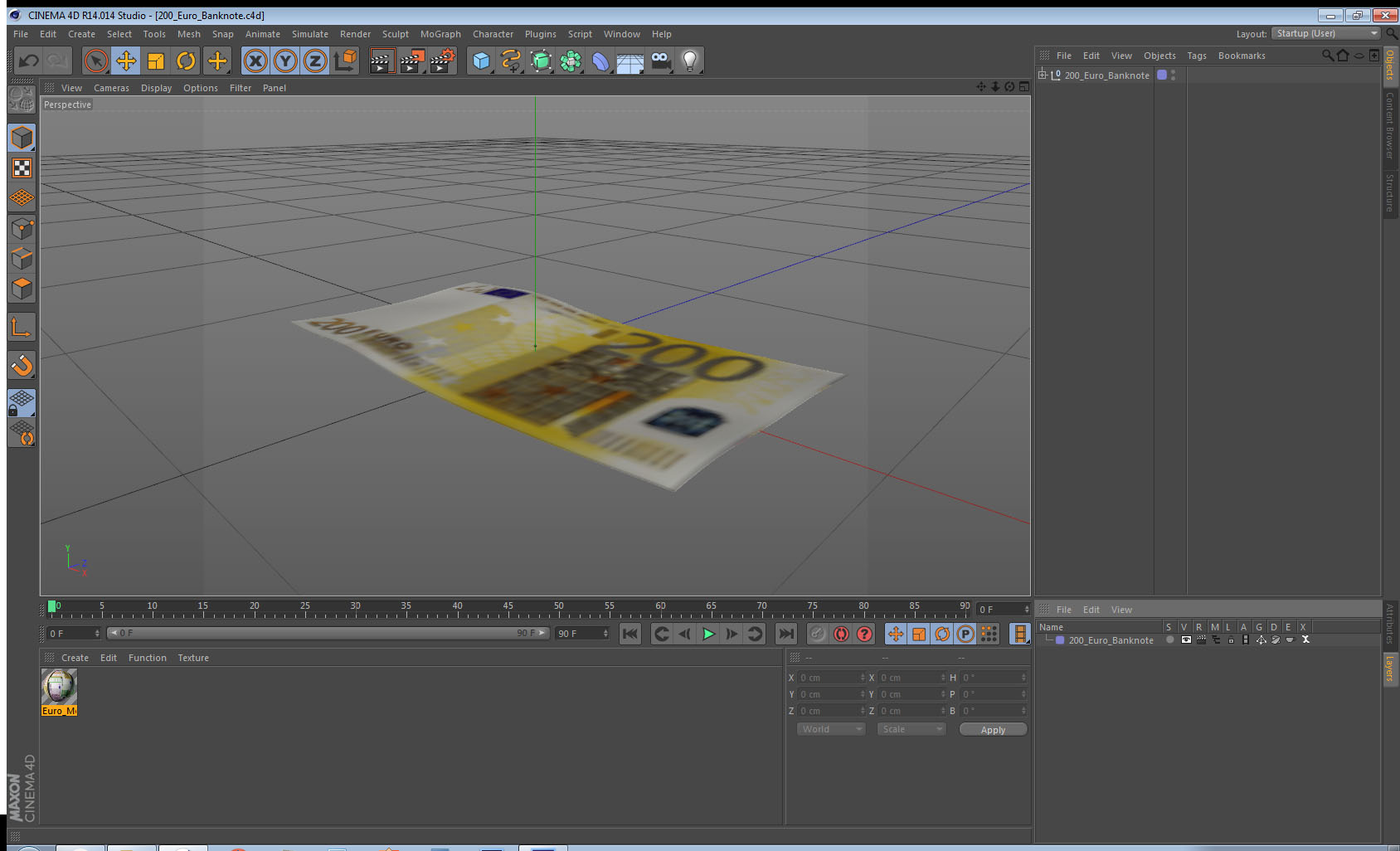This screenshot has height=851, width=1400.
Task: Open Edit Render Settings icon
Action: 443,61
